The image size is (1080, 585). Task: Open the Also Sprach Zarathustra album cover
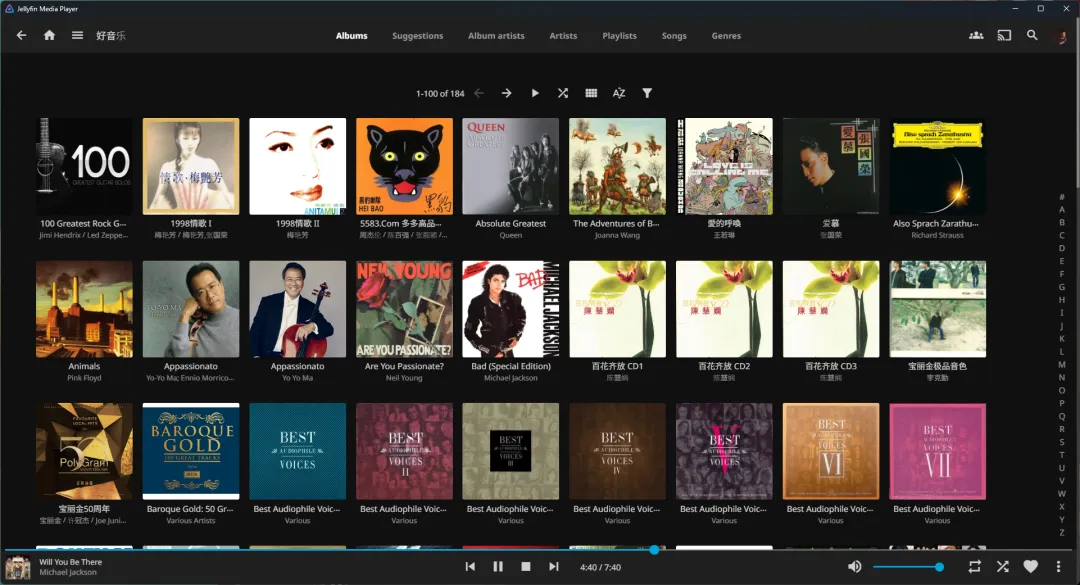pyautogui.click(x=937, y=166)
